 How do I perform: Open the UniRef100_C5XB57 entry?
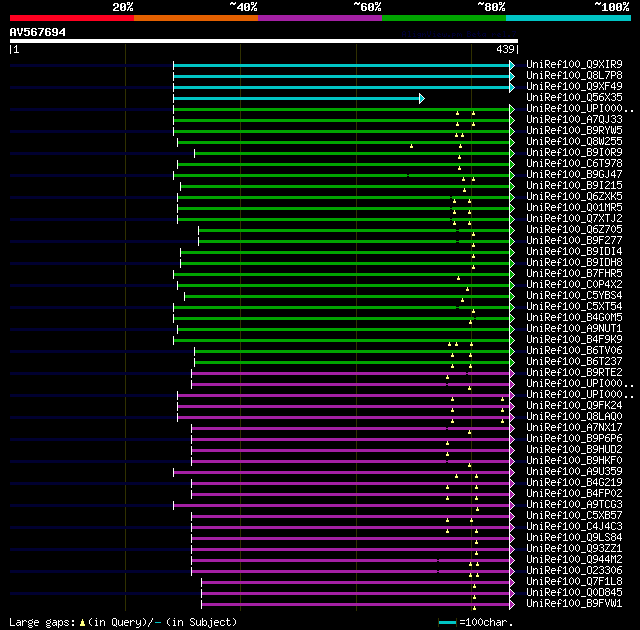[x=574, y=516]
